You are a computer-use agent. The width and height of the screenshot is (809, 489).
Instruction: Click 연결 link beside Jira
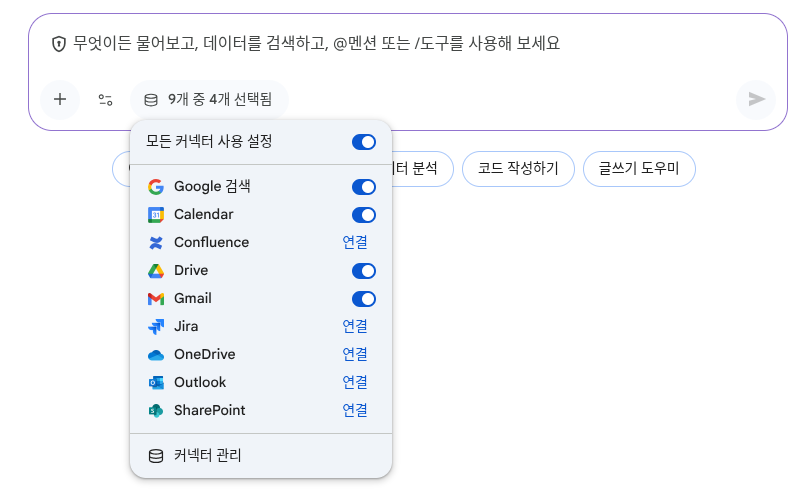(x=354, y=327)
